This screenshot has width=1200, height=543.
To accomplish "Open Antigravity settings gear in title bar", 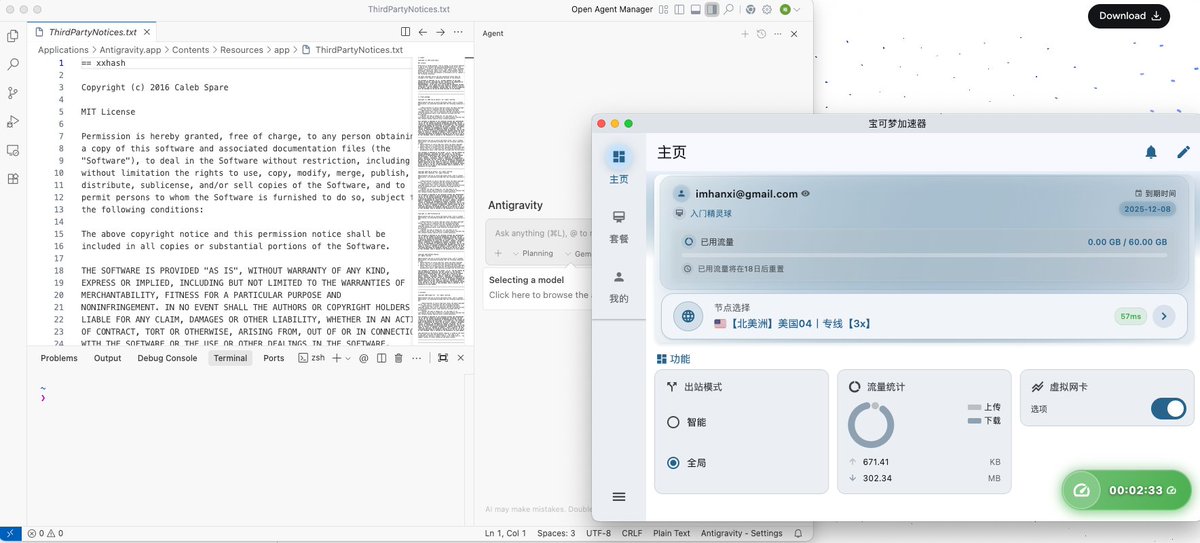I will tap(766, 9).
